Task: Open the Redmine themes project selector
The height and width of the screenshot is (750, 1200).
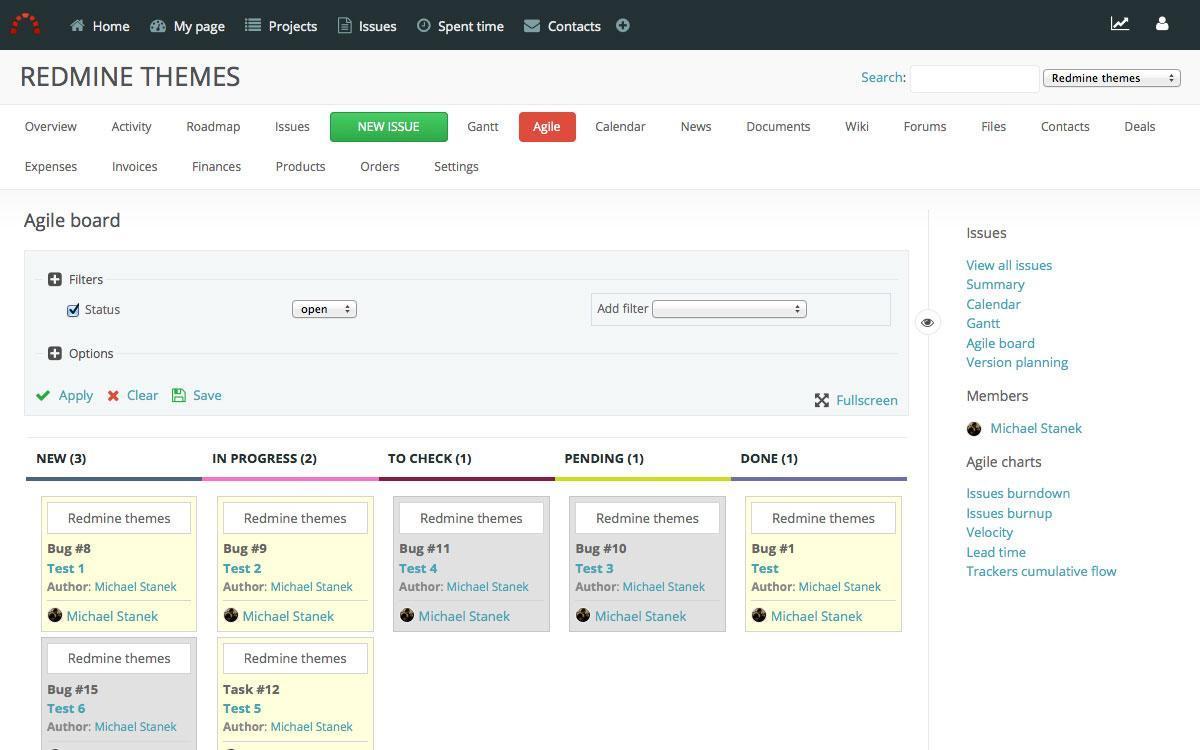Action: (1112, 78)
